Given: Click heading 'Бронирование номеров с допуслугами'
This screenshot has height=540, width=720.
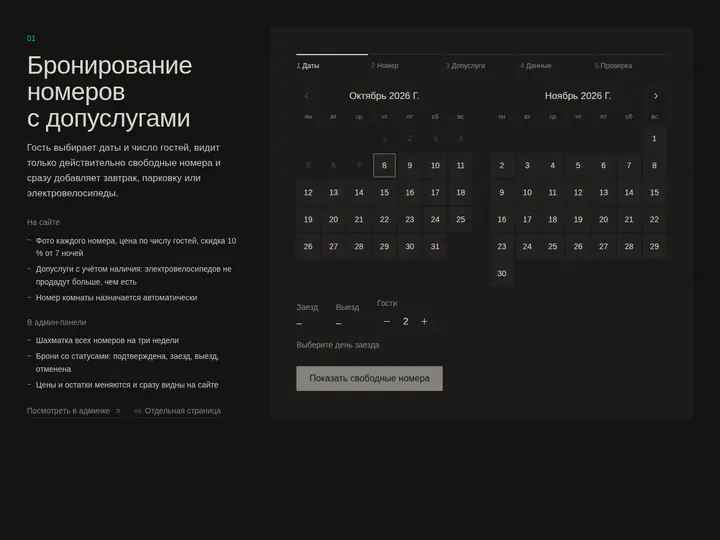Looking at the screenshot, I should pos(109,92).
